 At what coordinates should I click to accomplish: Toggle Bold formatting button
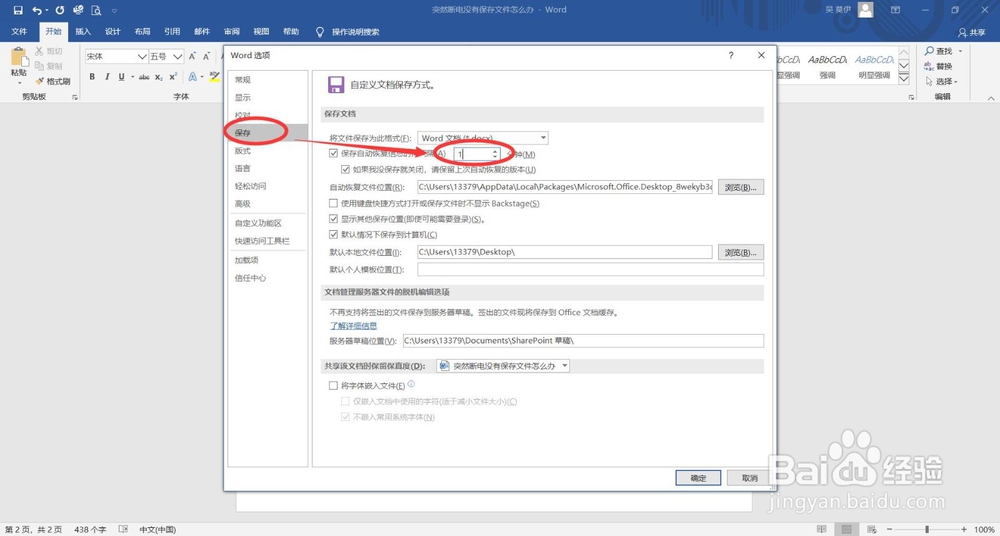[x=92, y=77]
